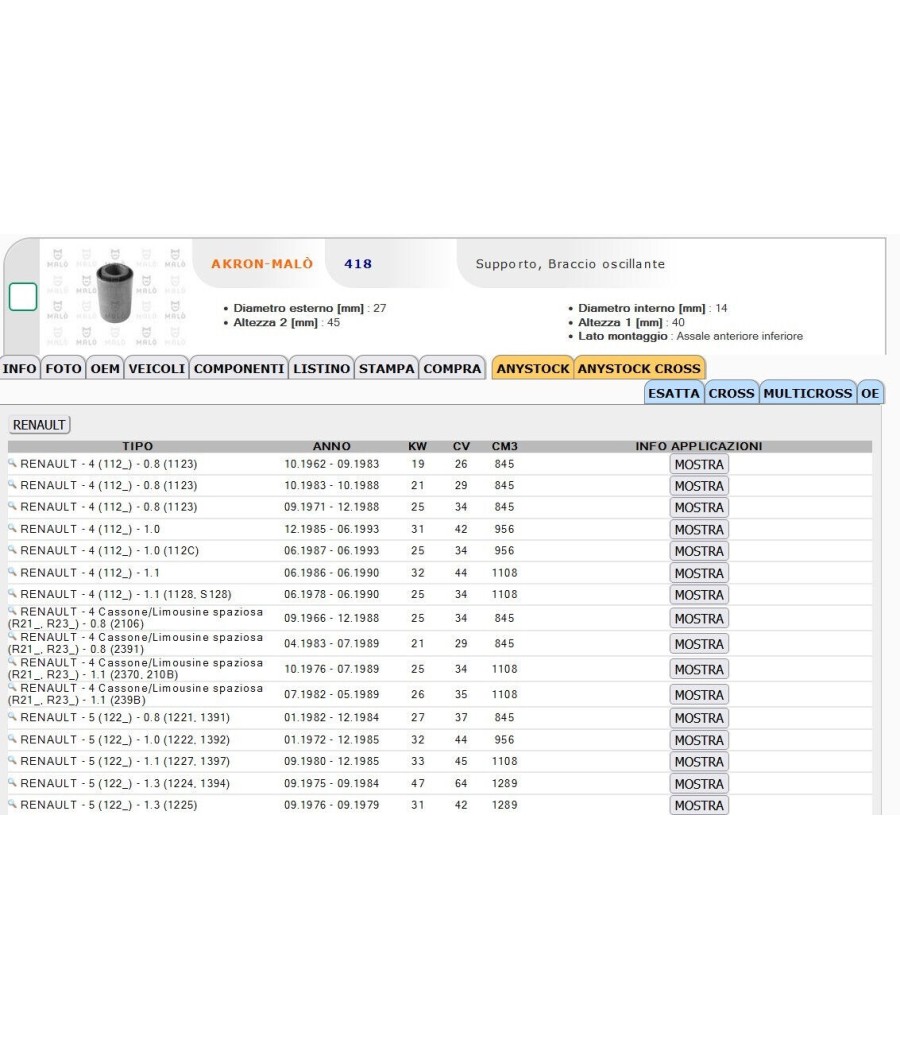The width and height of the screenshot is (900, 1050).
Task: Click the ANNO column header
Action: pyautogui.click(x=331, y=446)
